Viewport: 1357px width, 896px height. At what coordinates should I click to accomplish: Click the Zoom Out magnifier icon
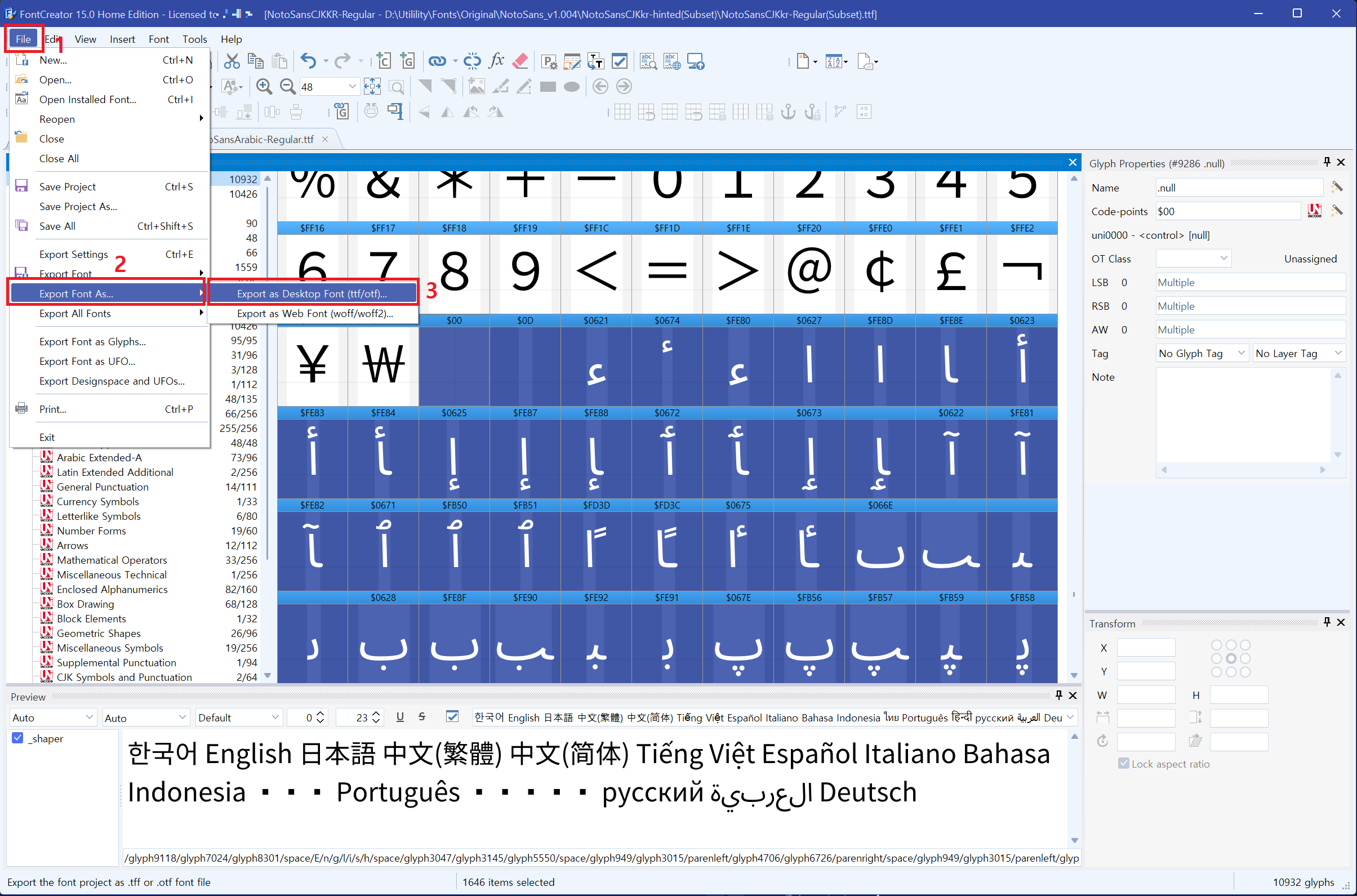pos(287,87)
